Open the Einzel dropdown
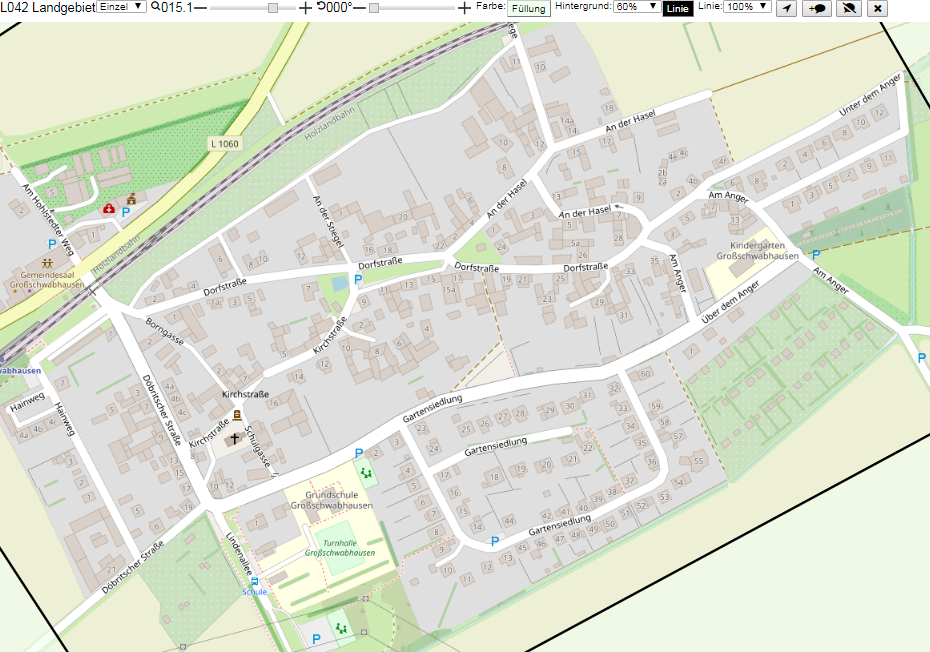The height and width of the screenshot is (652, 930). pos(122,7)
